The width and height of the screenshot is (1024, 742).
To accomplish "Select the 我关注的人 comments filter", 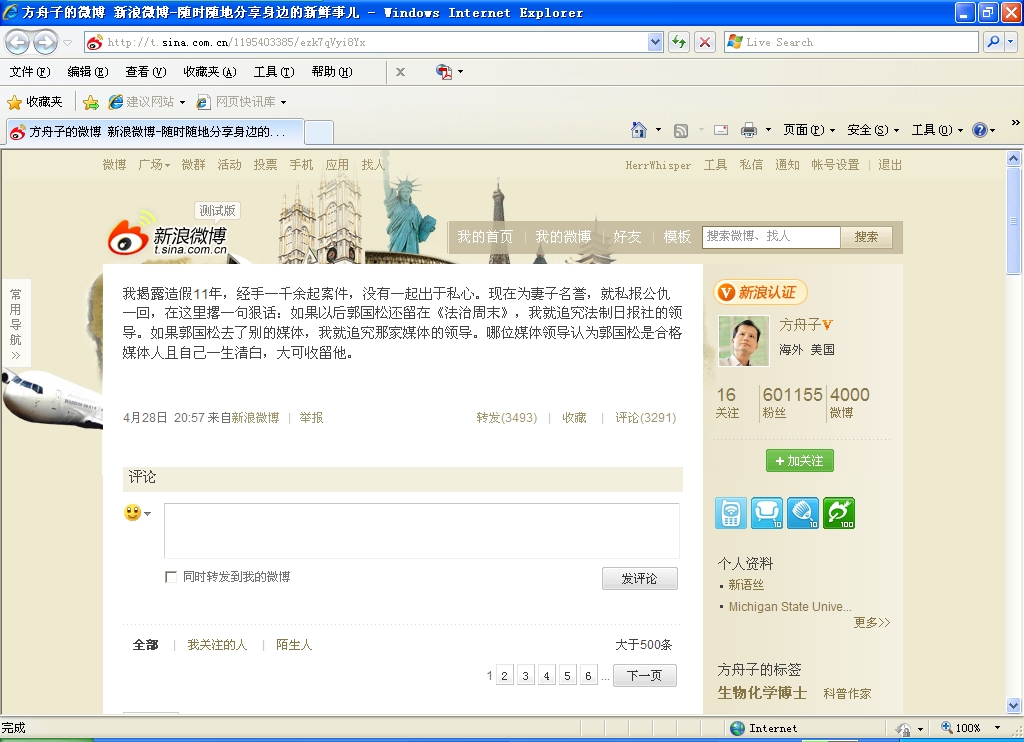I will pyautogui.click(x=217, y=645).
